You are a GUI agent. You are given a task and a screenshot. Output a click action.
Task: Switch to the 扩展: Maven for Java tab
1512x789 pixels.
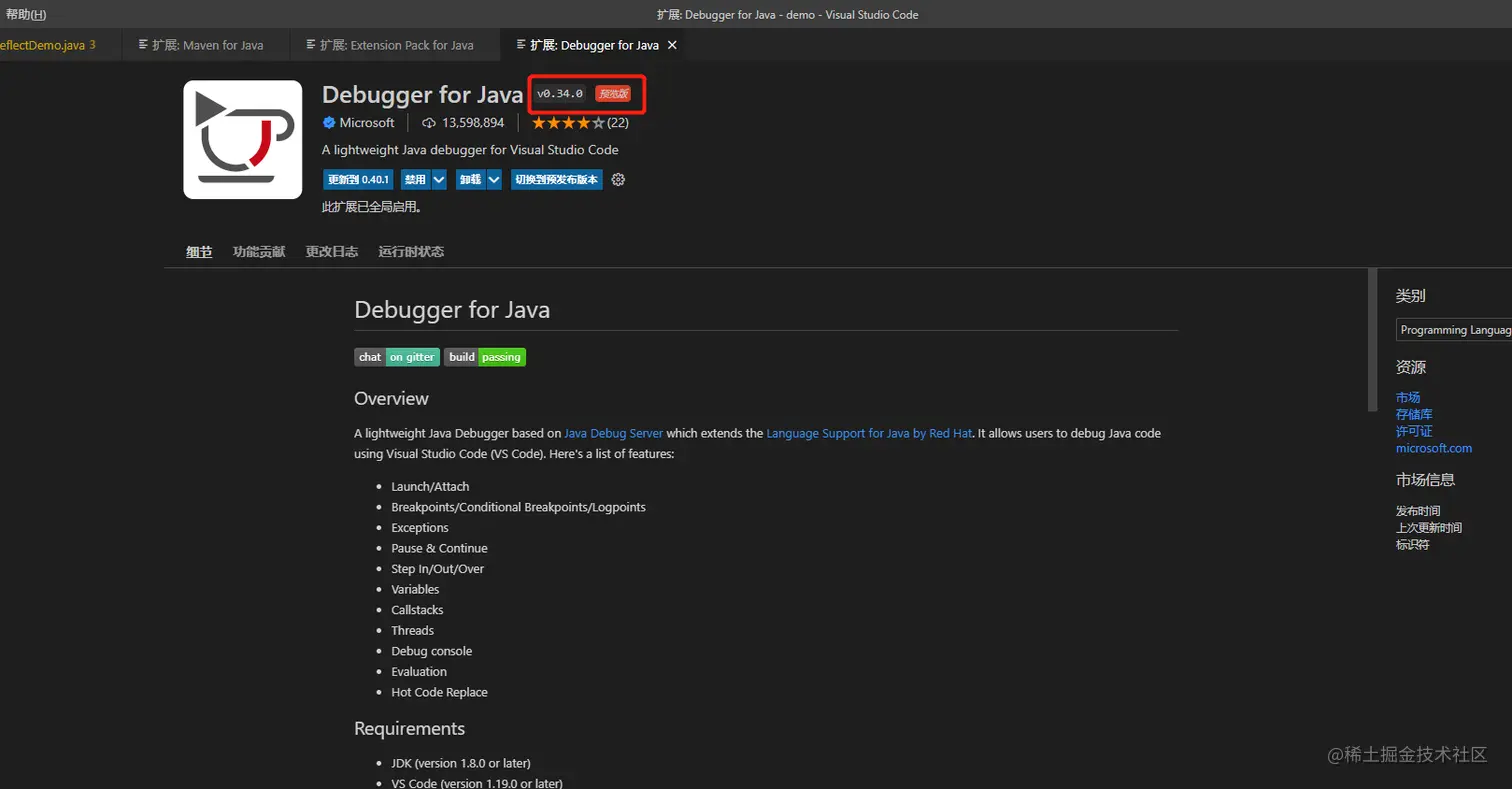tap(206, 45)
